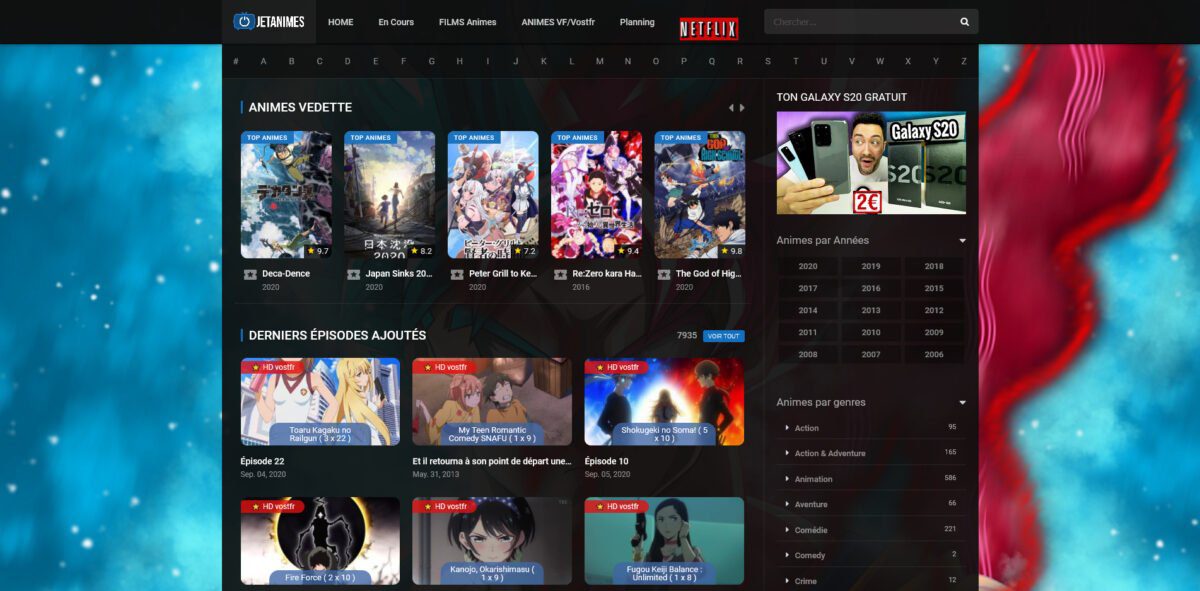Click the search magnifier icon
The height and width of the screenshot is (591, 1200).
[x=963, y=21]
